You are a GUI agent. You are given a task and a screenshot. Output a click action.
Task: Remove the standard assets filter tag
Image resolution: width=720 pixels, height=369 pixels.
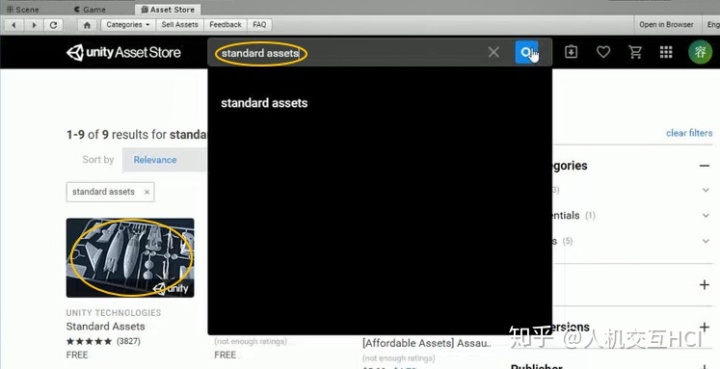(x=146, y=192)
